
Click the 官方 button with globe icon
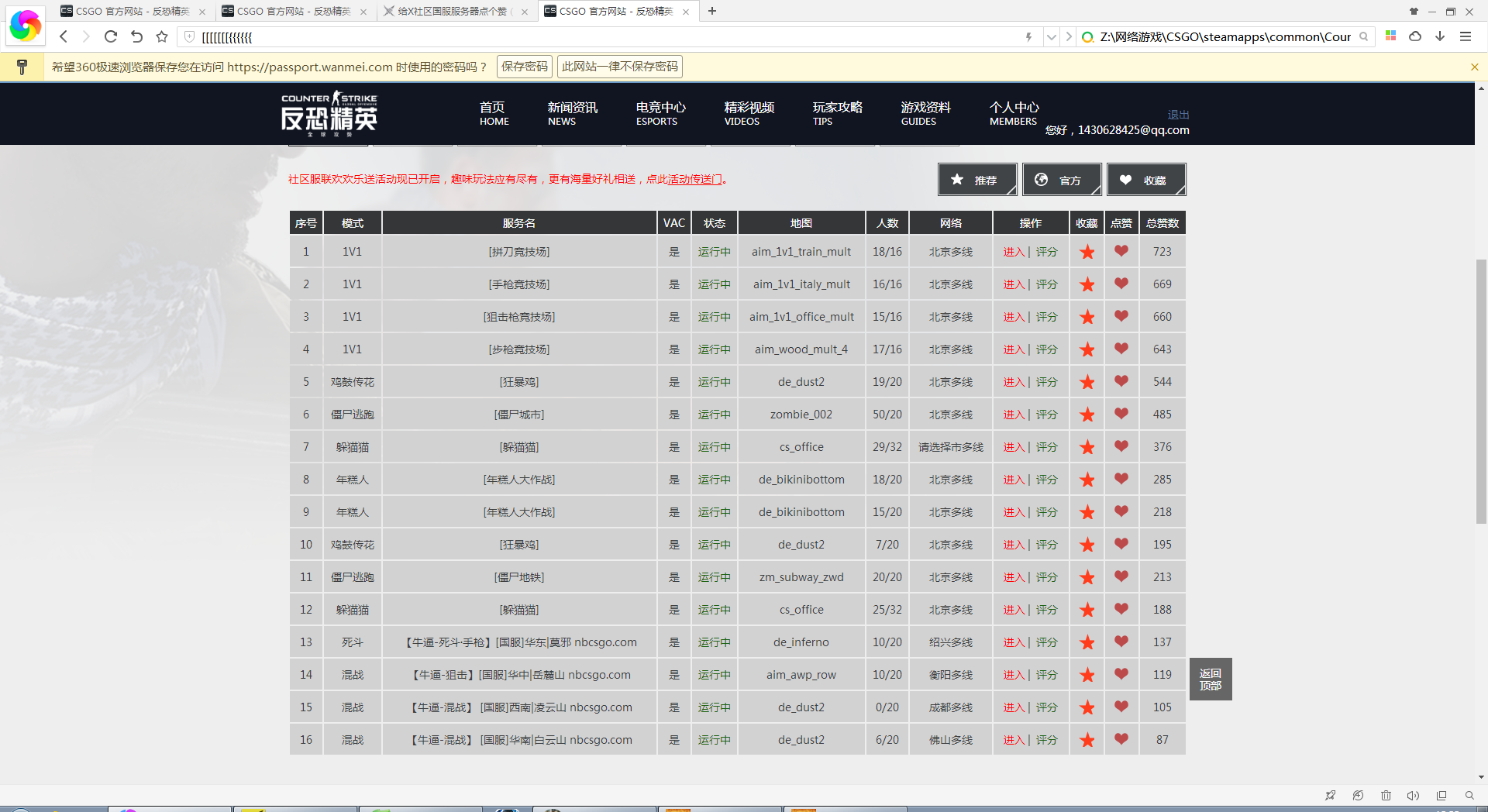pyautogui.click(x=1062, y=180)
